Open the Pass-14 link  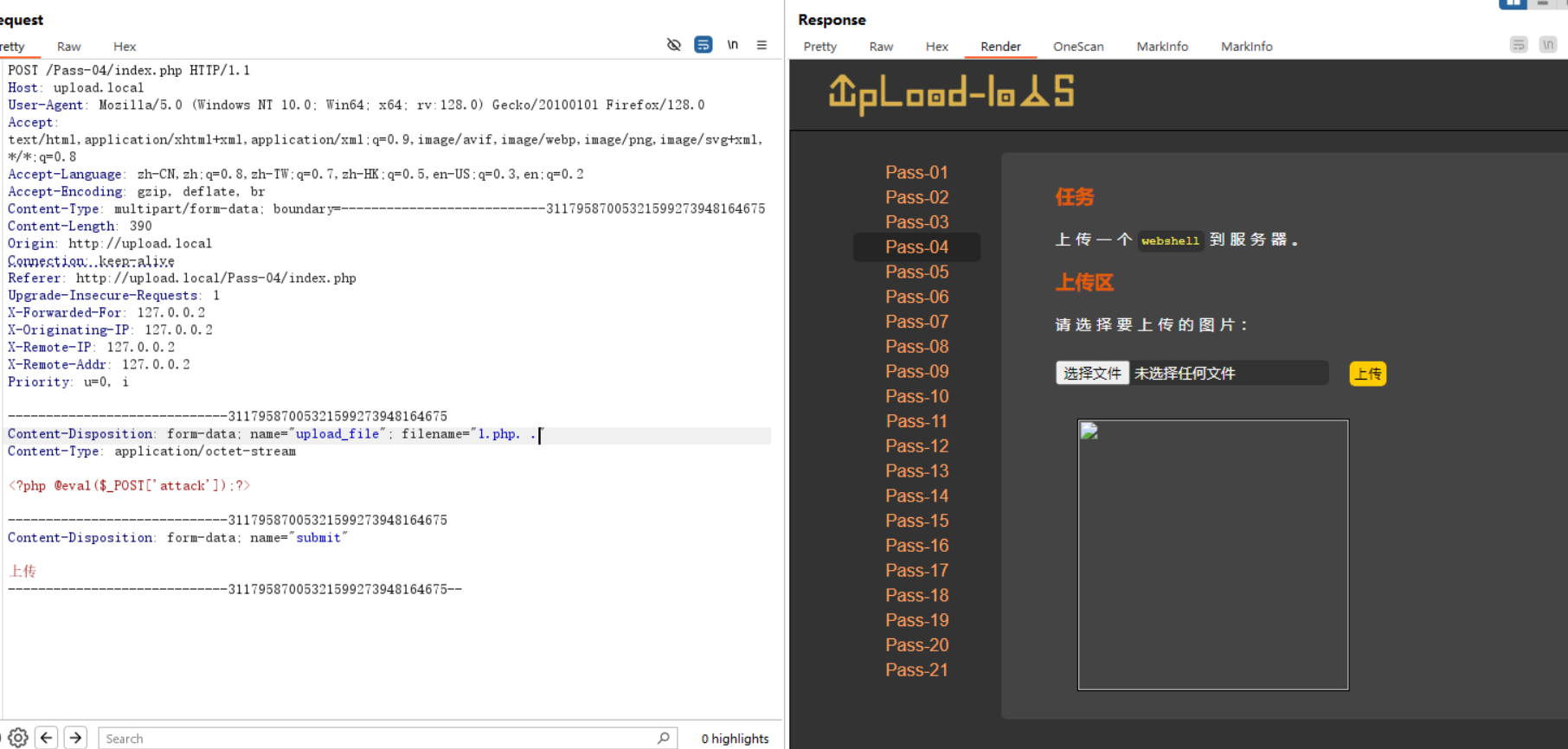(917, 496)
